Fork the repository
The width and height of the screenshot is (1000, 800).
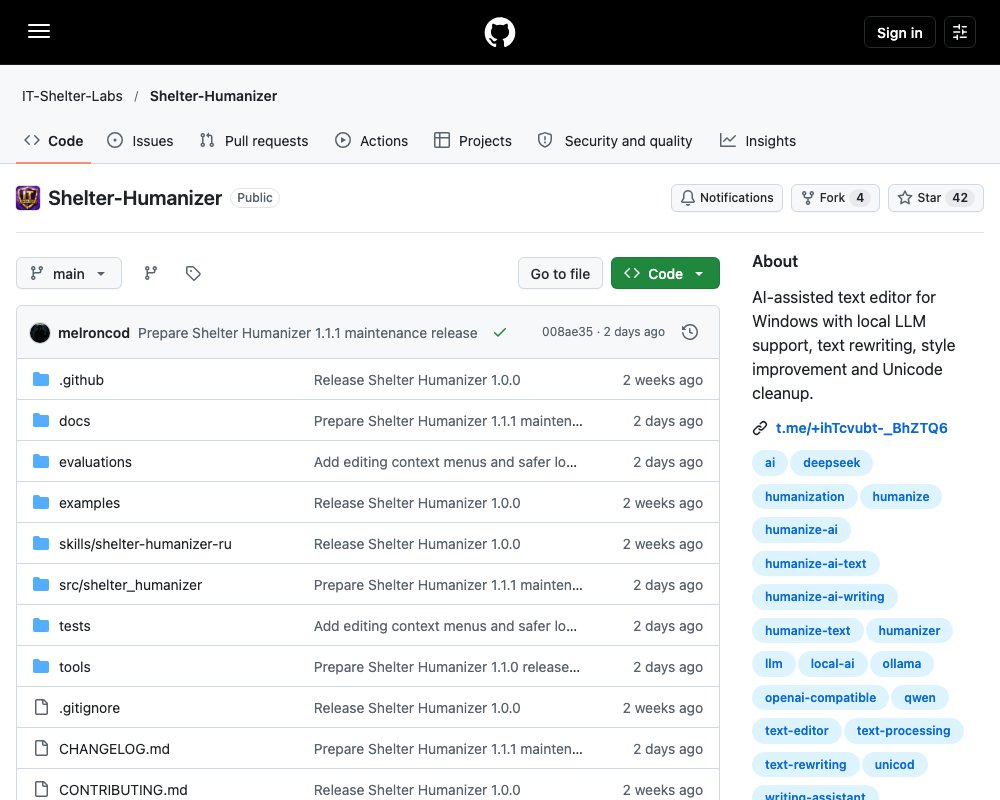point(835,198)
